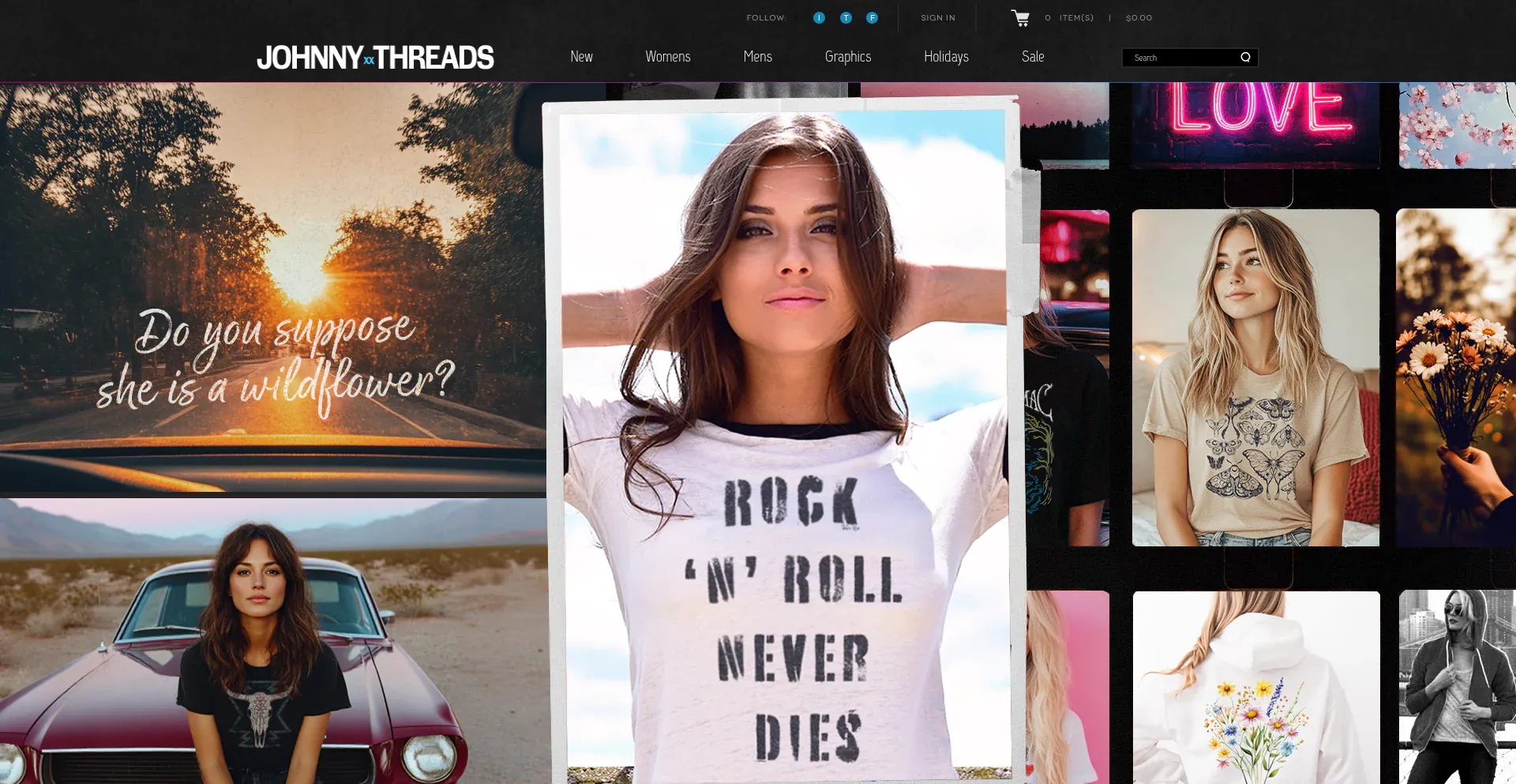Go home via Johnny Threads logo
Screen dimensions: 1516x784
coord(375,57)
